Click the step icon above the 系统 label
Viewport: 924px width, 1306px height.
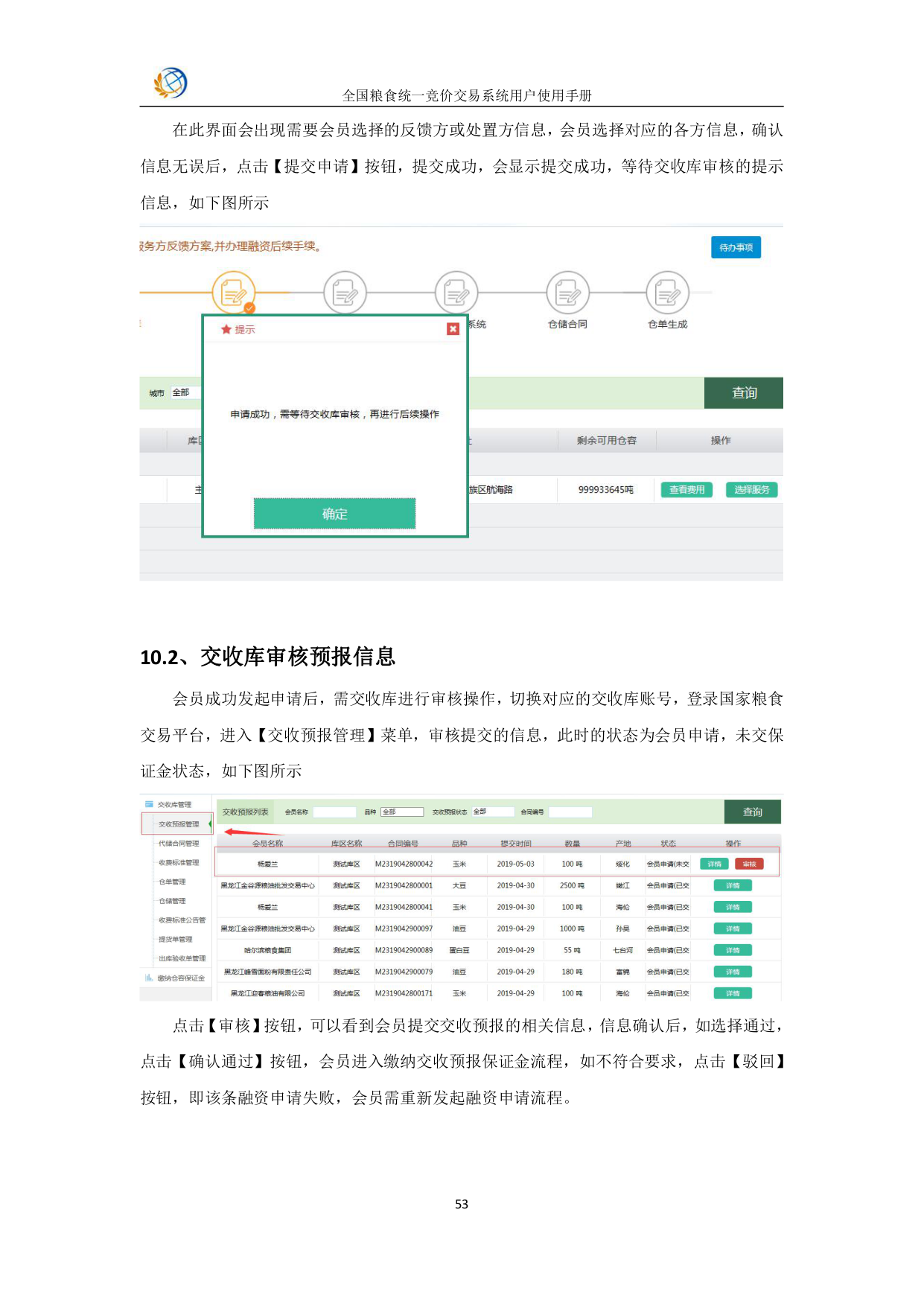pyautogui.click(x=456, y=293)
